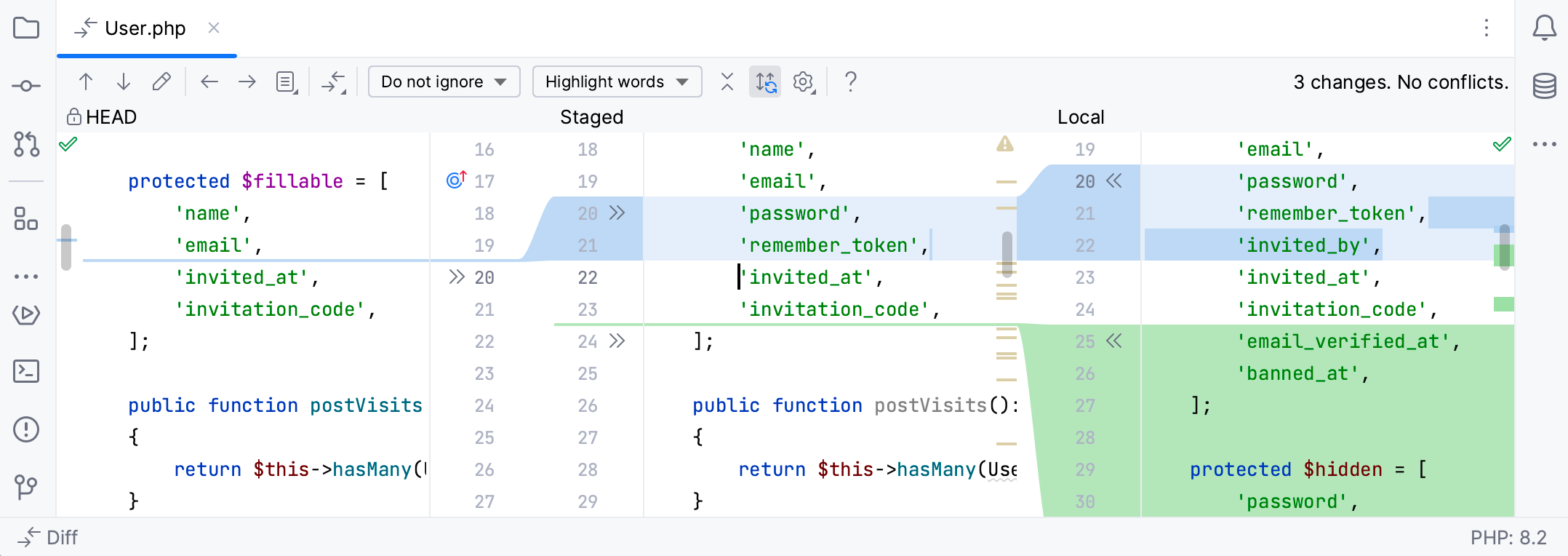The width and height of the screenshot is (1568, 556).
Task: Open the 'Do not ignore' dropdown
Action: 444,82
